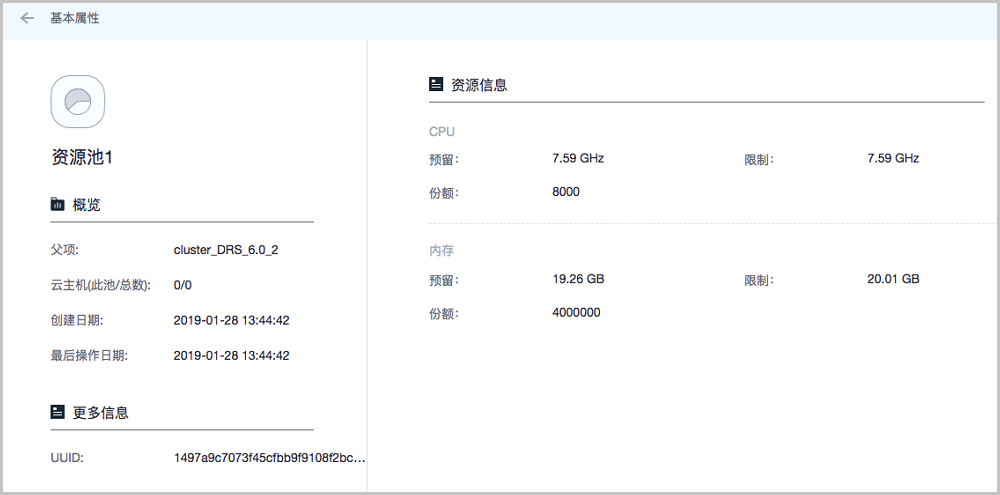
Task: Click the 资源池1 name heading
Action: pyautogui.click(x=87, y=158)
